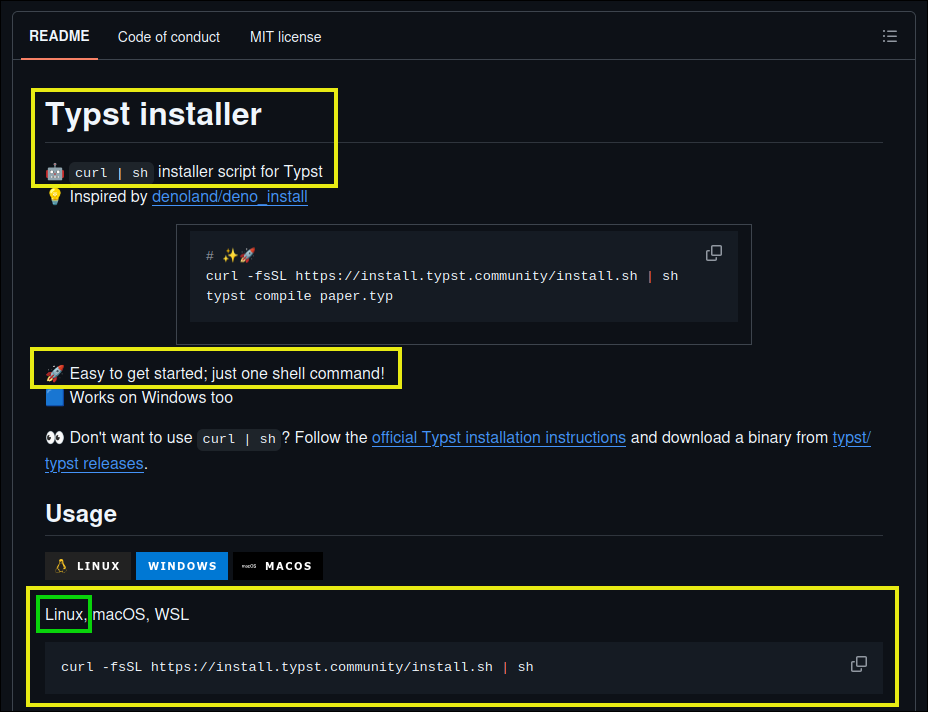The height and width of the screenshot is (712, 928).
Task: Select the WINDOWS badge button
Action: [182, 566]
